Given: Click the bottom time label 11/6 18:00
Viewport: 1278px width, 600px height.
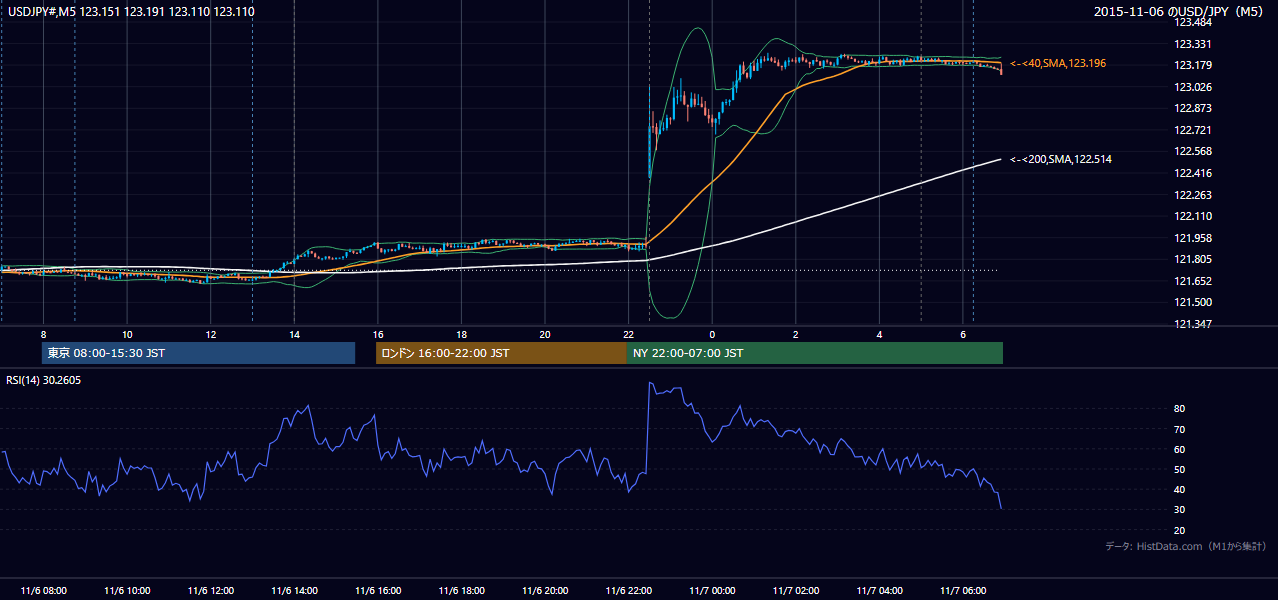Looking at the screenshot, I should coord(461,591).
